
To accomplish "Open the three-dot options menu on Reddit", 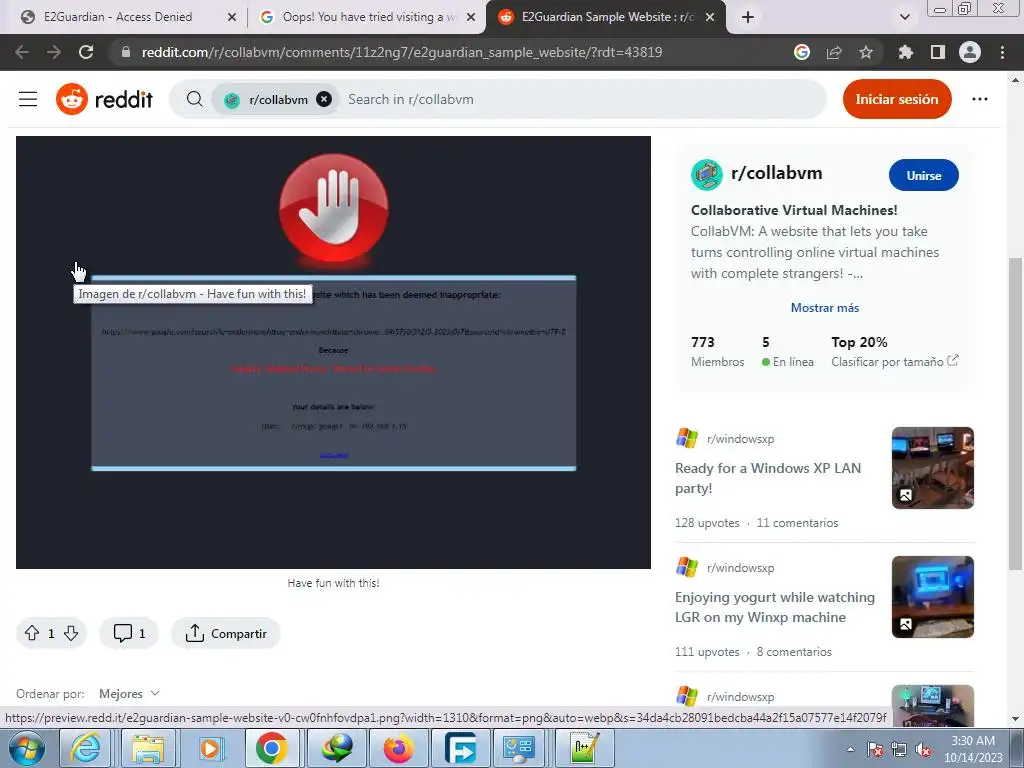I will tap(980, 99).
